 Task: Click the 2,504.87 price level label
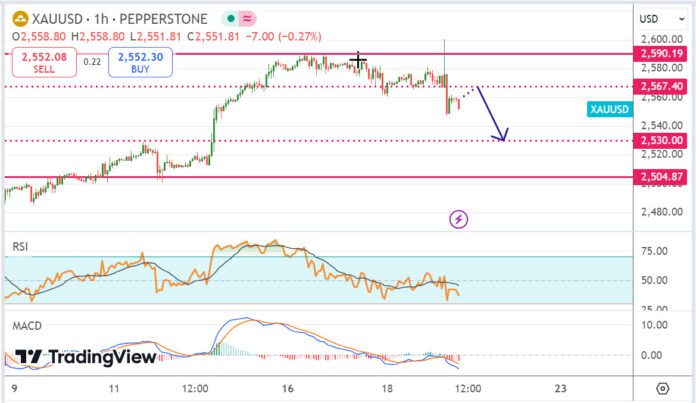pos(661,177)
